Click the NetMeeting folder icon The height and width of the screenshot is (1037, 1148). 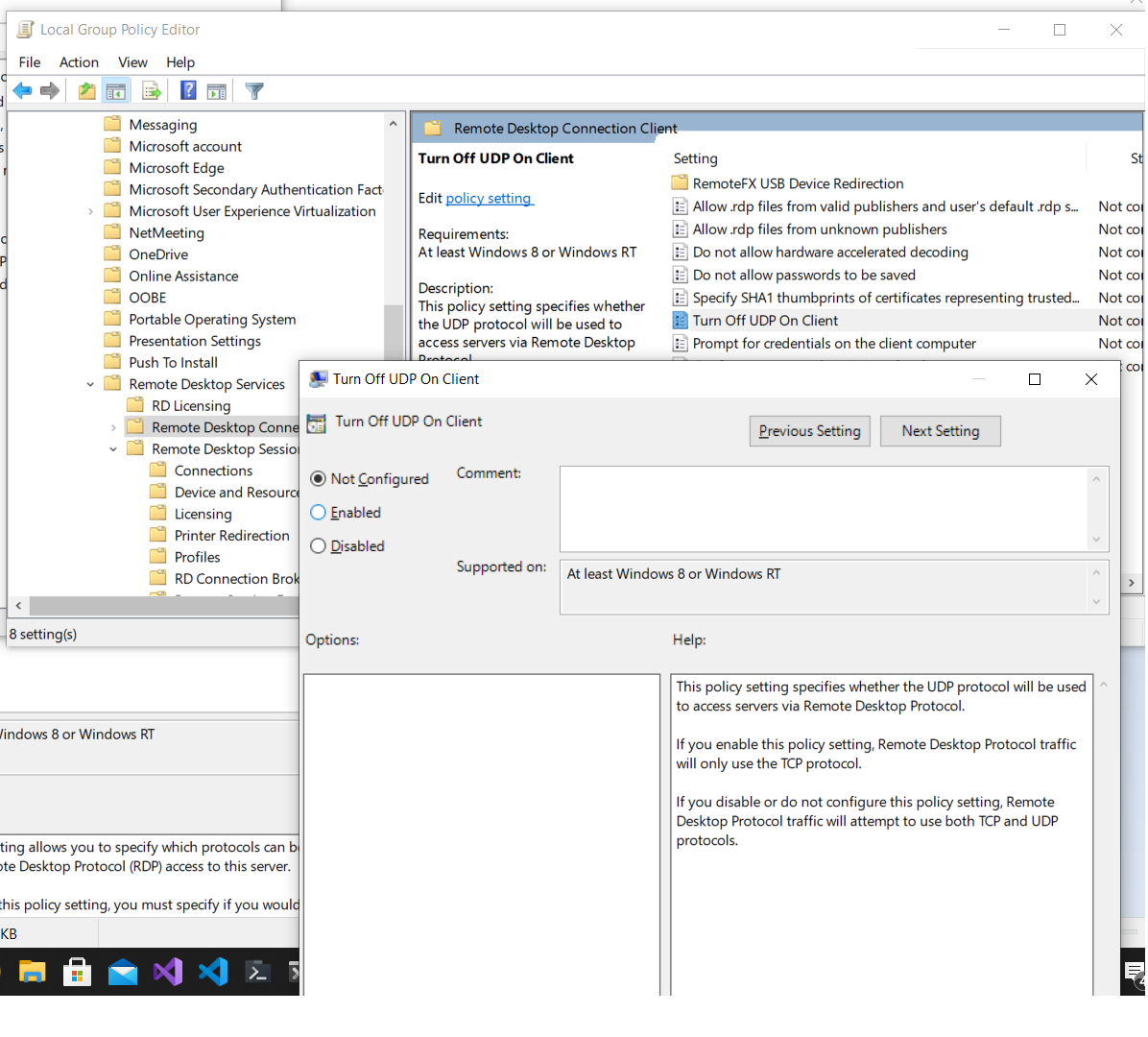coord(112,232)
